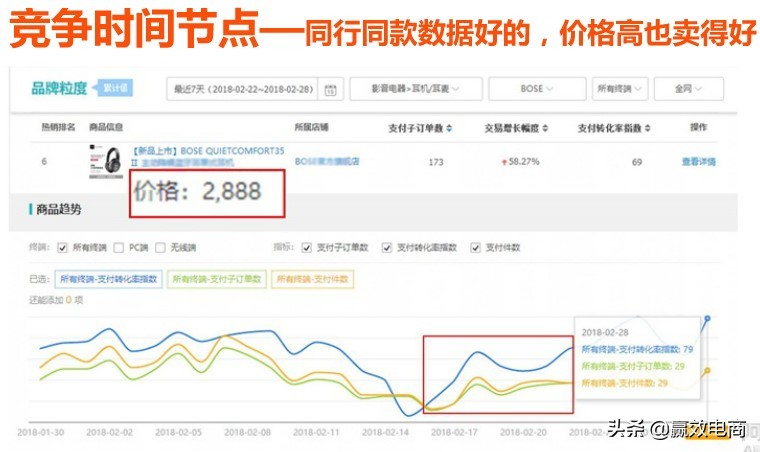Uncheck the 支付子订单数 indicator checkbox
This screenshot has width=760, height=452.
306,248
